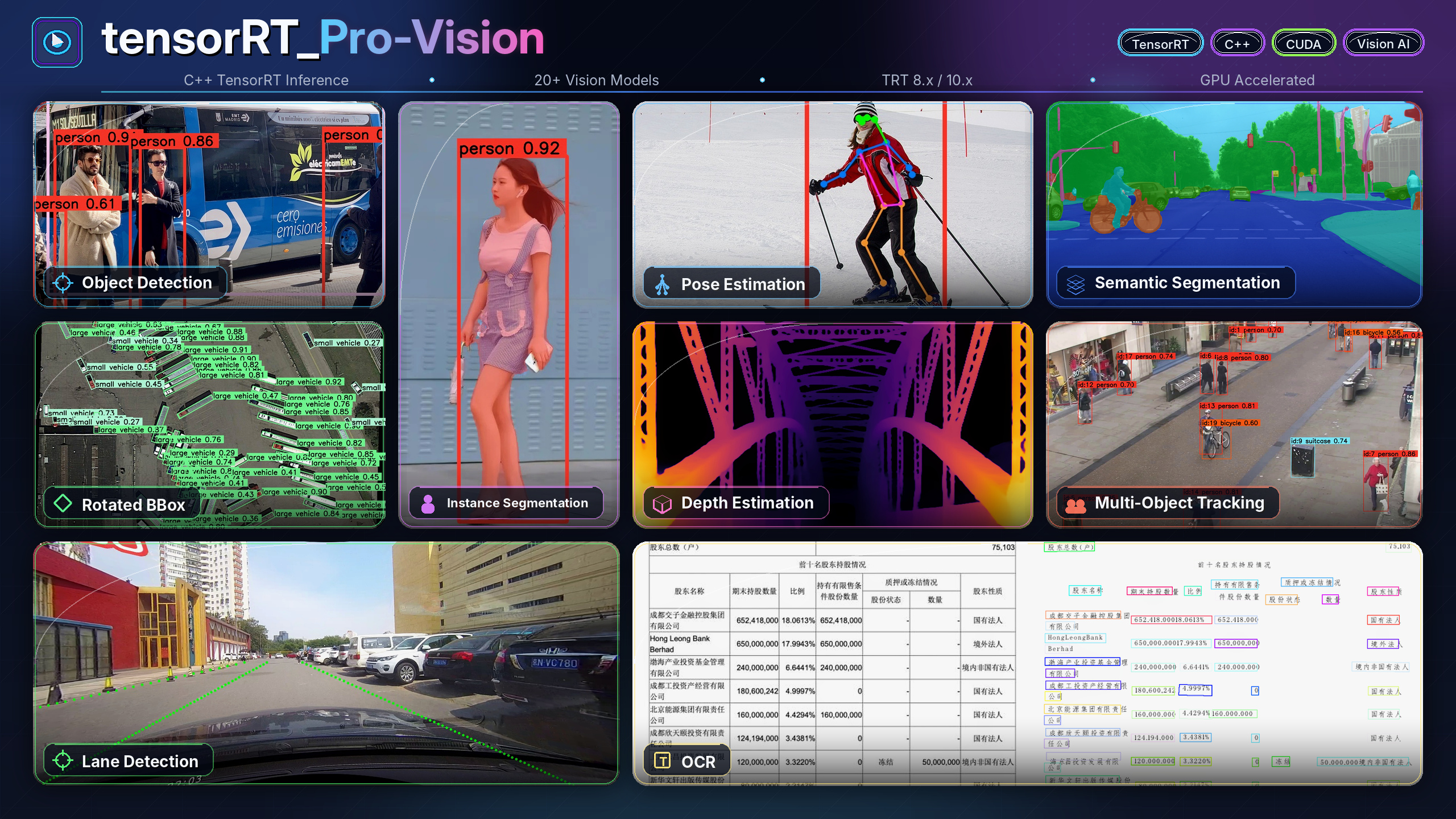Screen dimensions: 1456x819
Task: Click the Instance Segmentation person icon
Action: pyautogui.click(x=428, y=503)
